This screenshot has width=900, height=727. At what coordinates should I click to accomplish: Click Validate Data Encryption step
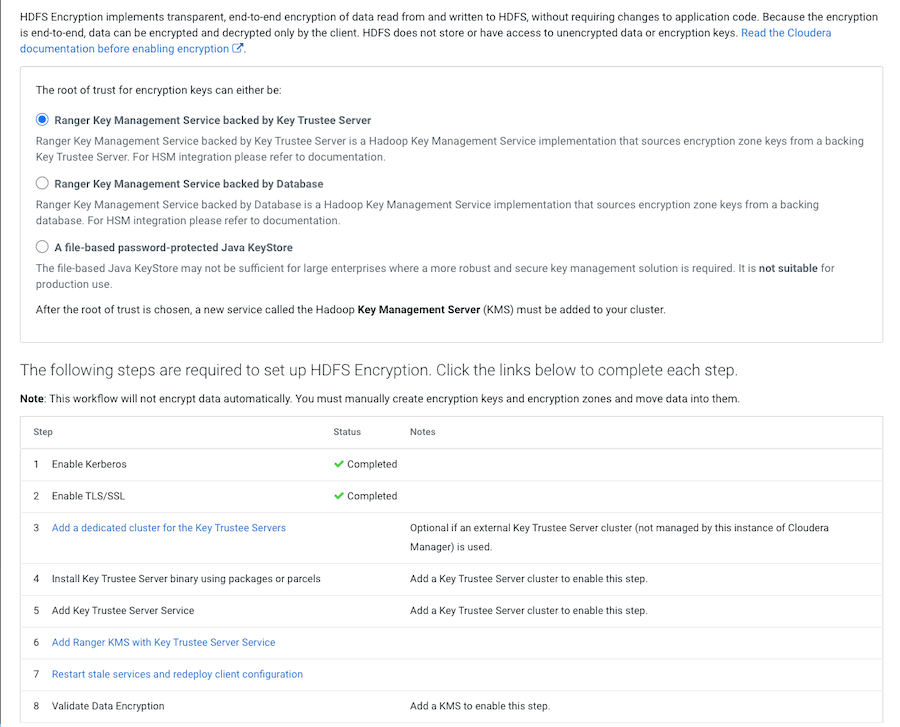(x=108, y=706)
